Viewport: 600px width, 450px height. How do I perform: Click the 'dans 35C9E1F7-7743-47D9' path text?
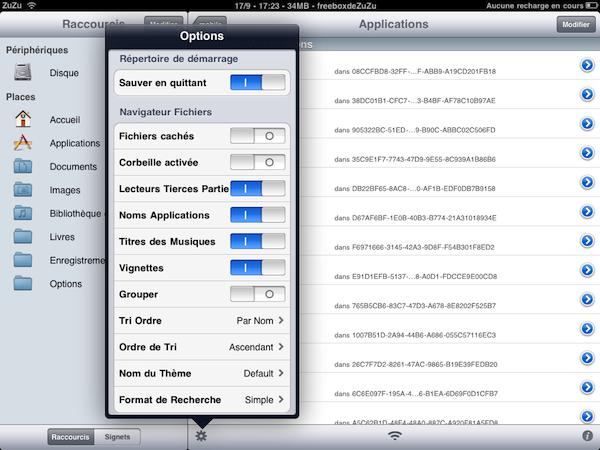tap(415, 159)
